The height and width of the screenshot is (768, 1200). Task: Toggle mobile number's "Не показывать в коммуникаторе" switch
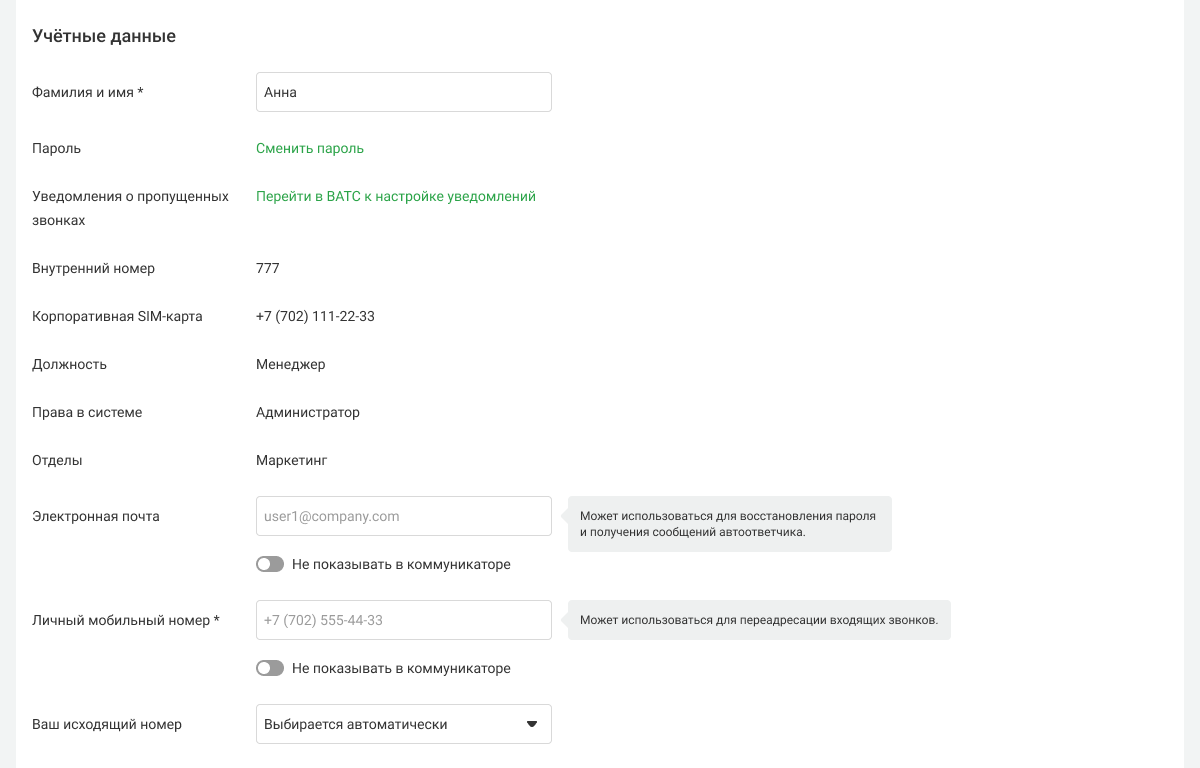270,668
